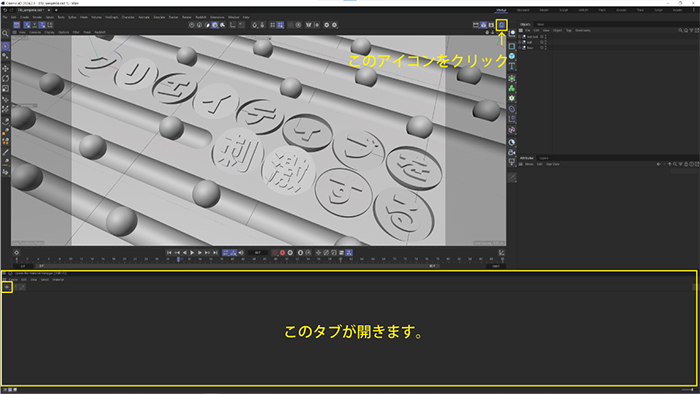Select the Rotate tool in left toolbar
This screenshot has width=700, height=394.
tap(5, 79)
